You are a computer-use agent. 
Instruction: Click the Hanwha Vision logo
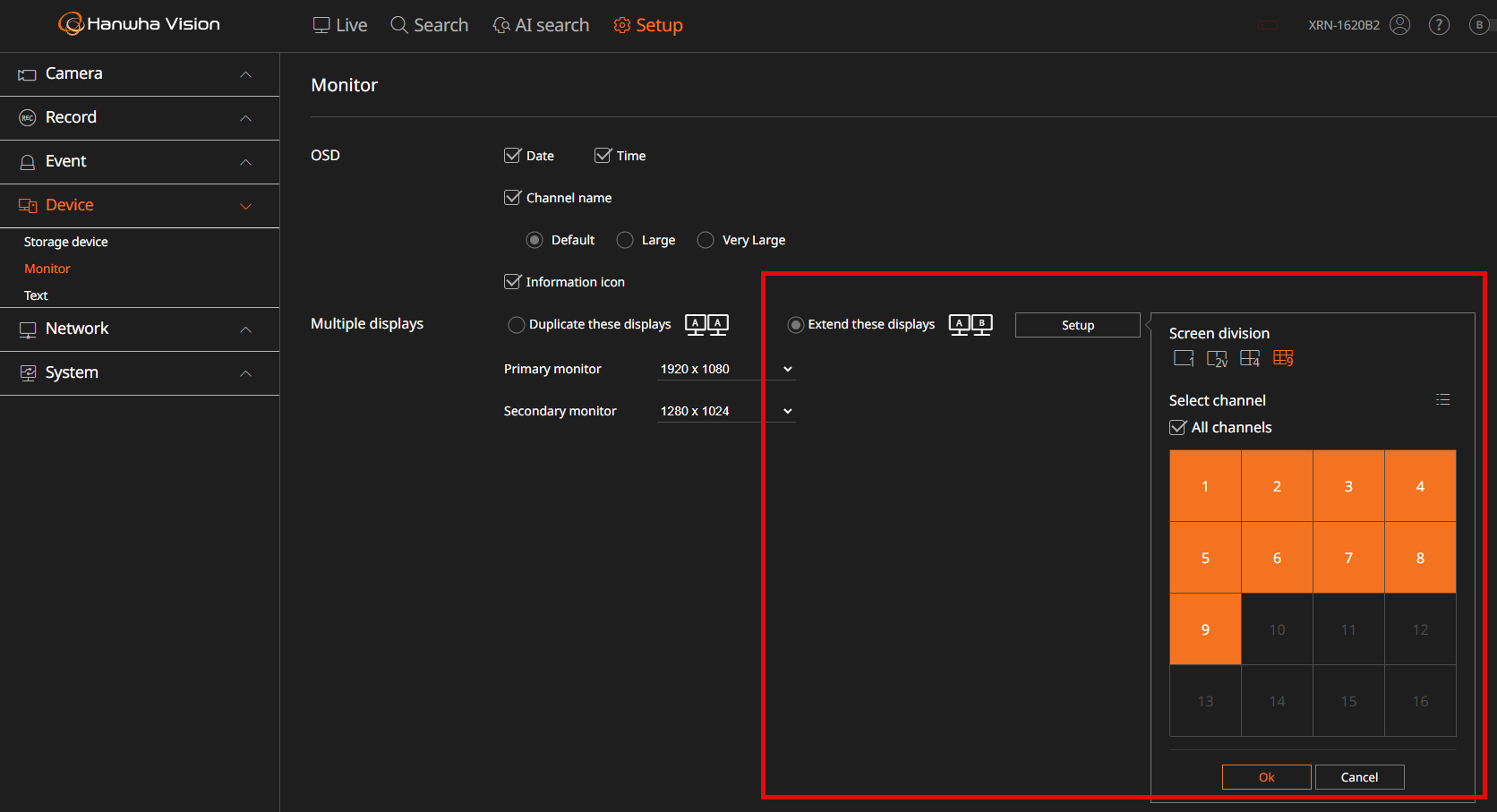pos(140,24)
